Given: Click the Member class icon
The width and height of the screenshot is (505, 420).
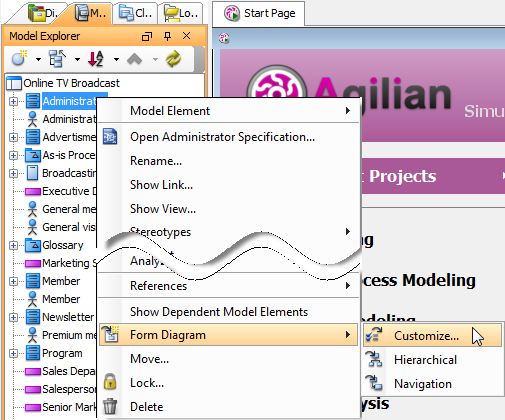Looking at the screenshot, I should click(x=33, y=281).
